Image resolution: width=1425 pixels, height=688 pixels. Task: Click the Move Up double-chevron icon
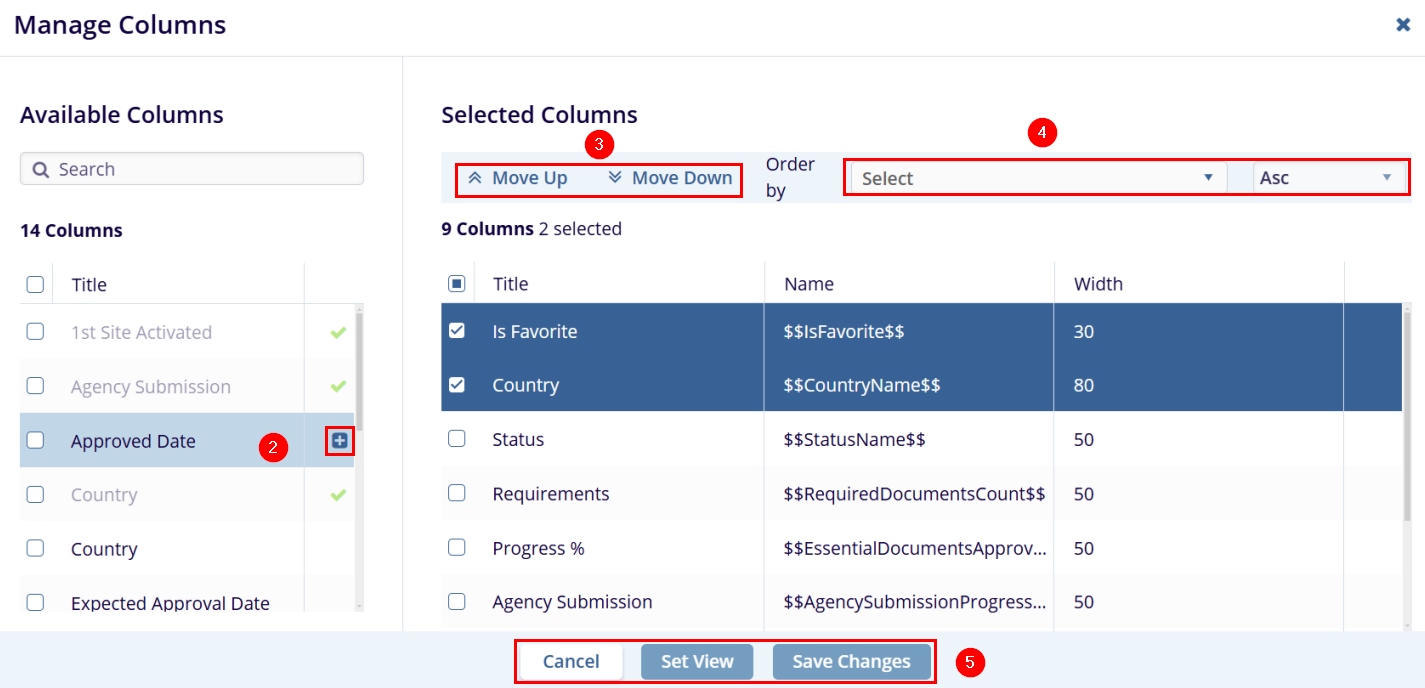click(475, 178)
